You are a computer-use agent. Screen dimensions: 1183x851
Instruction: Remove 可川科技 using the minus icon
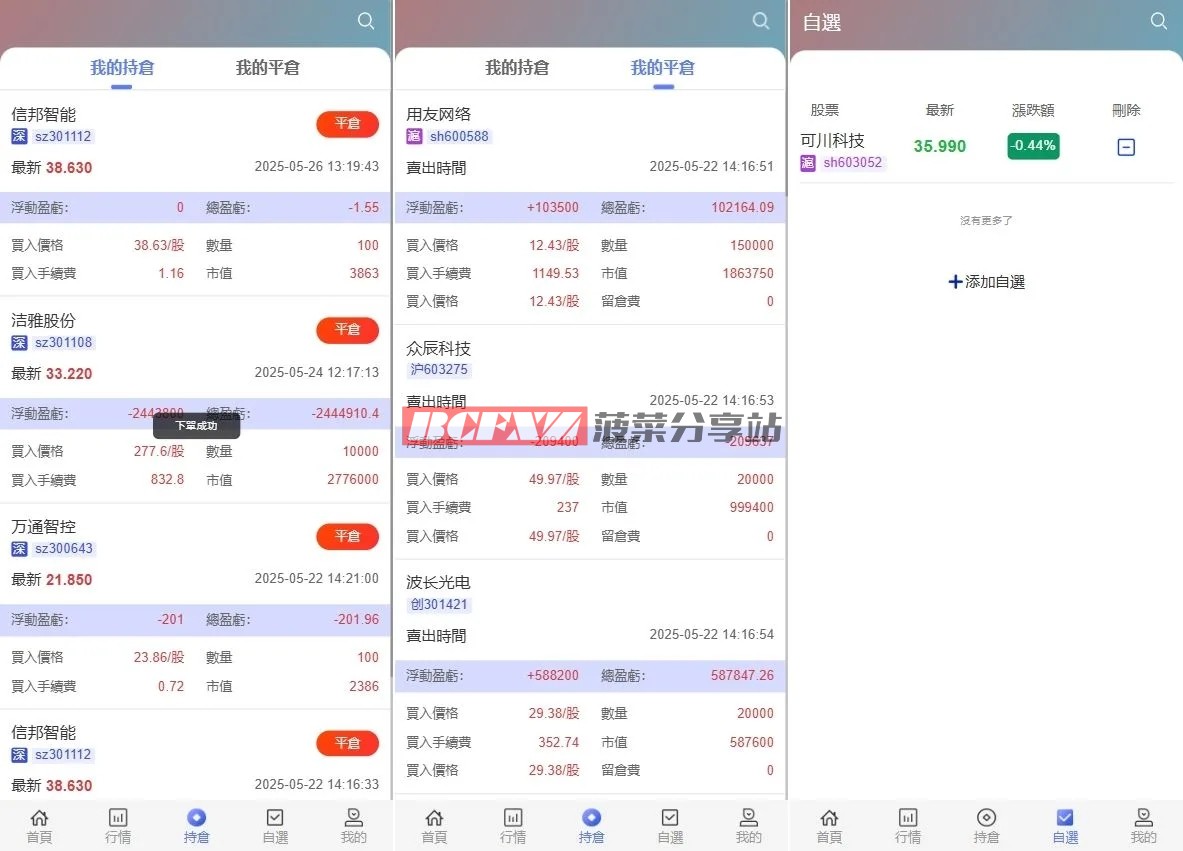1125,148
